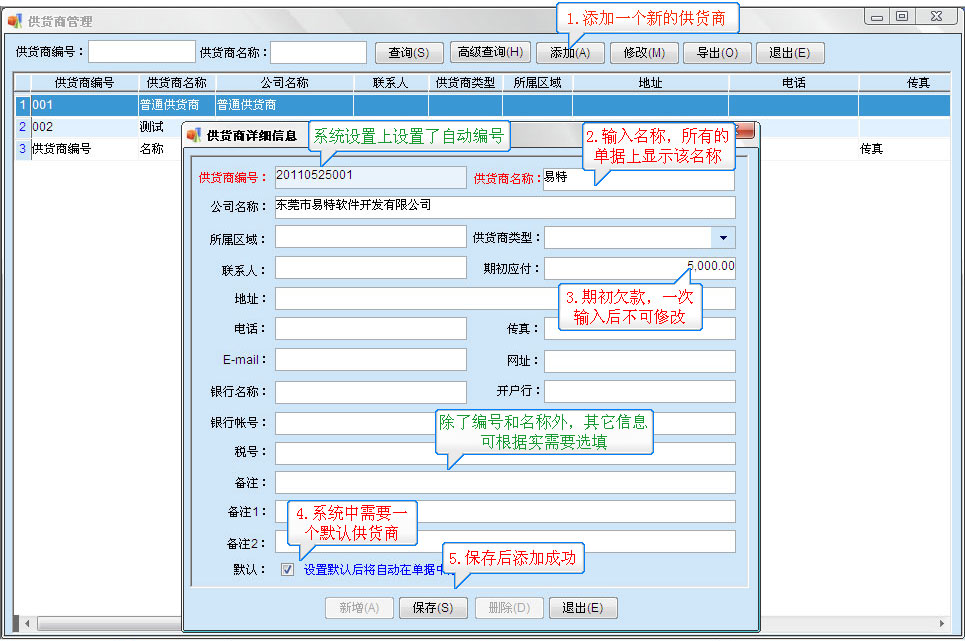Click the 公司名称 input field in dialog
This screenshot has height=641, width=965.
[505, 207]
